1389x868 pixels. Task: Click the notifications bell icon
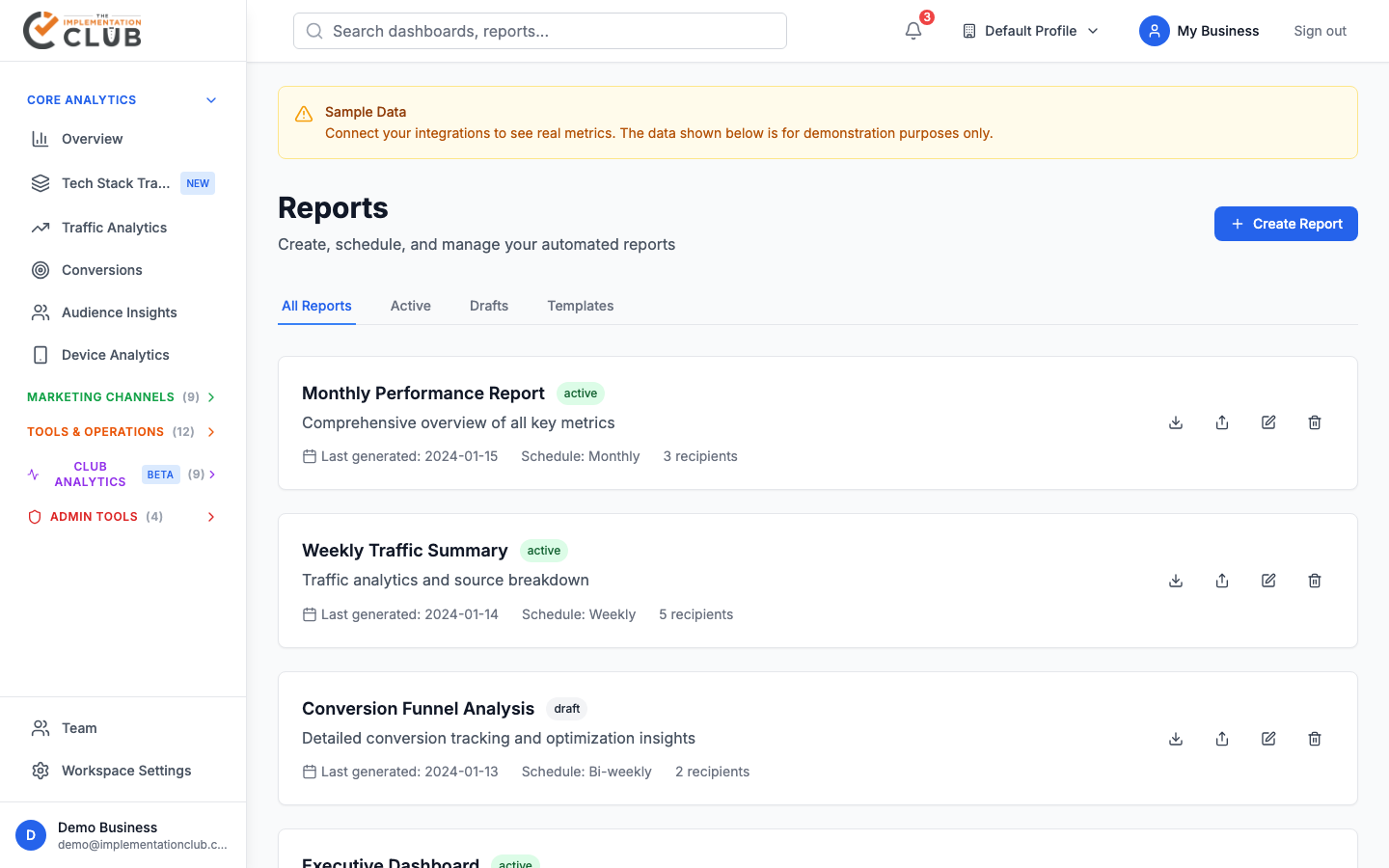pos(912,31)
